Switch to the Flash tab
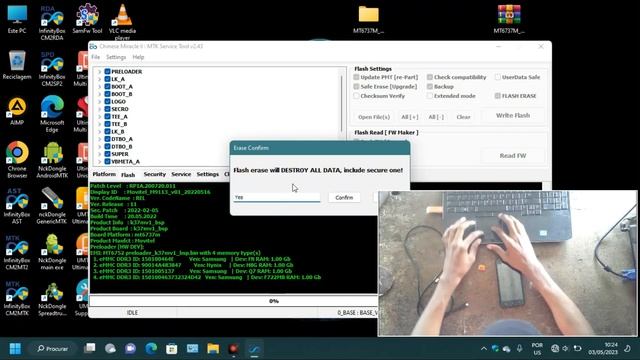This screenshot has height=360, width=640. (128, 175)
